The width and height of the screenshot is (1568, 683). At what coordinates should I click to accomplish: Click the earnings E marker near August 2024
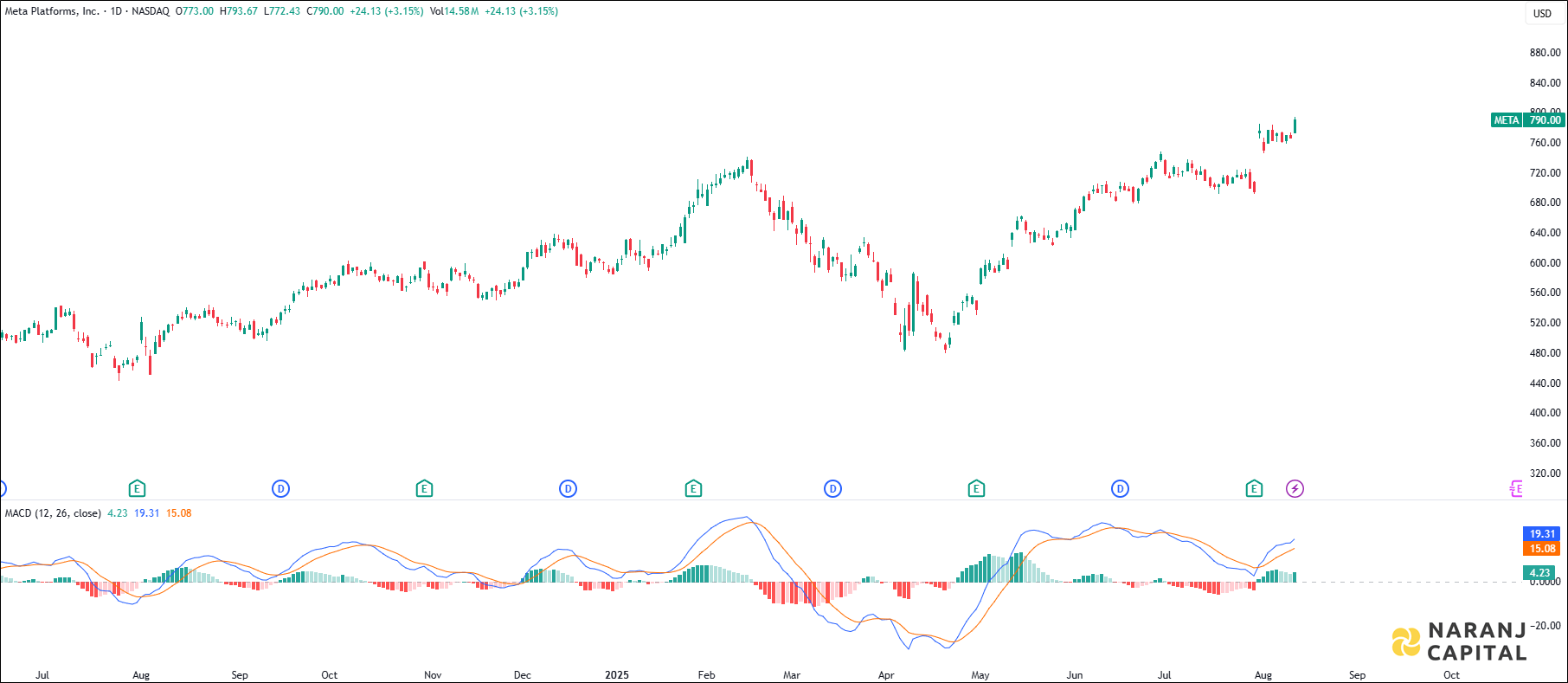(x=137, y=489)
